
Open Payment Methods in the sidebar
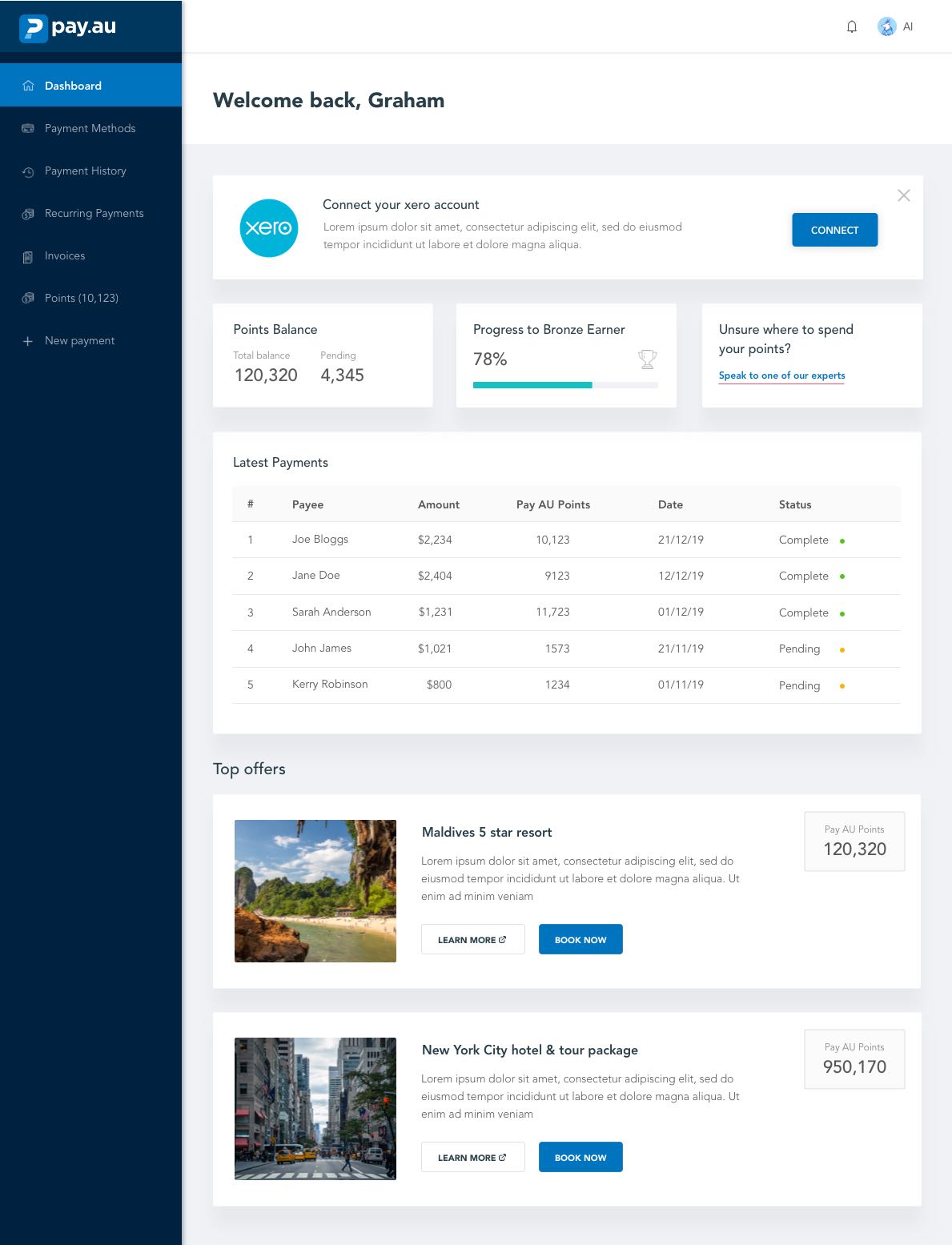90,128
